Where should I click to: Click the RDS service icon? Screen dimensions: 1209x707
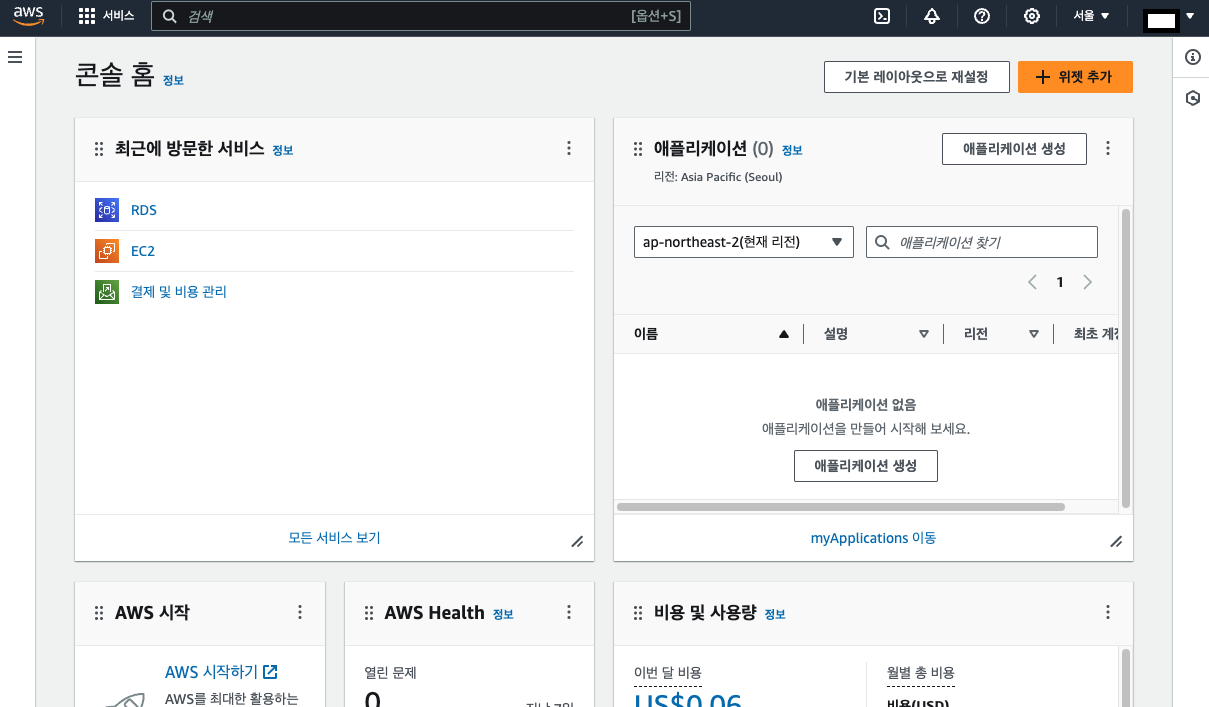pos(107,210)
